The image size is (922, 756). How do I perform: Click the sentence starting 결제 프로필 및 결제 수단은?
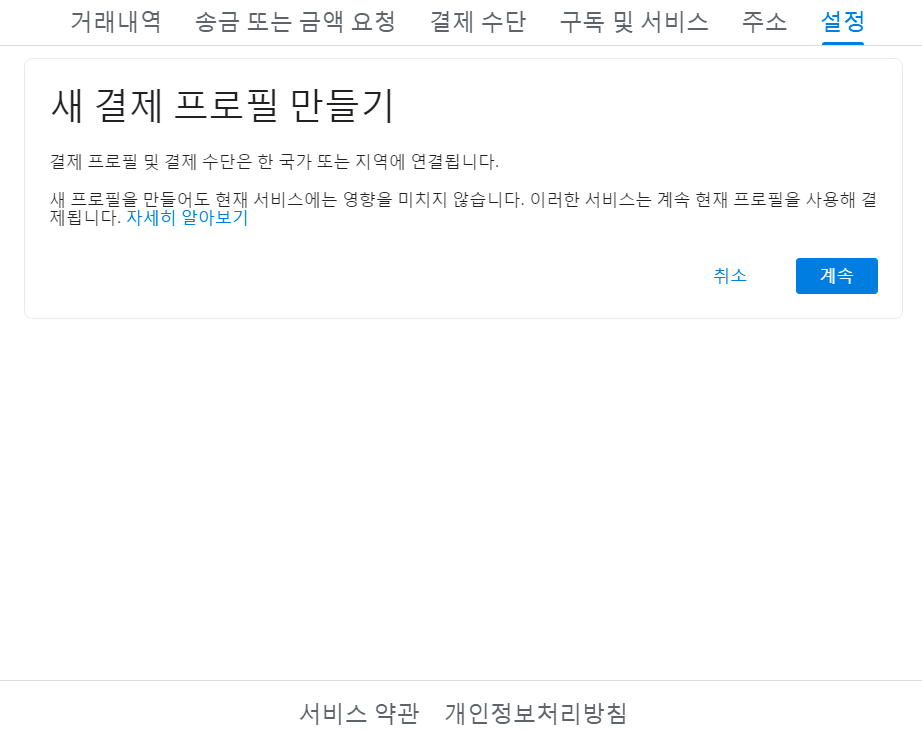(274, 161)
